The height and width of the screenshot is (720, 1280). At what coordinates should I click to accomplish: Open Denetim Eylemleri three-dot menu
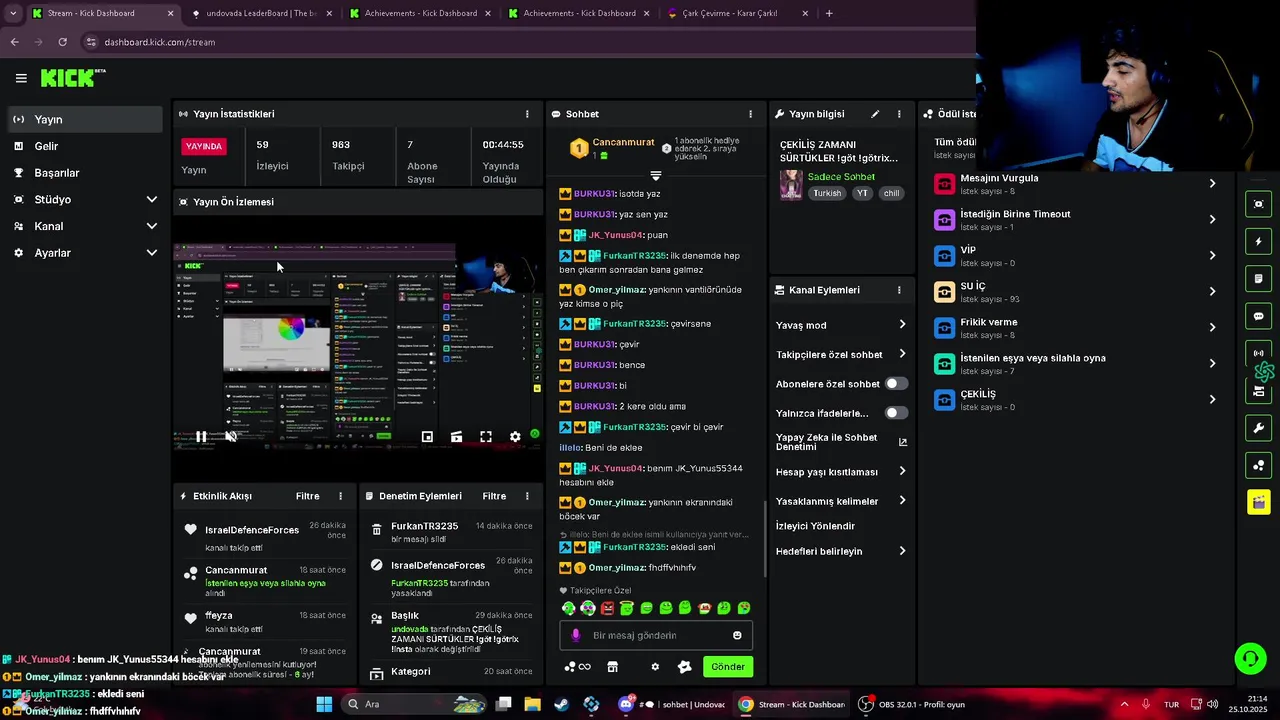[527, 496]
